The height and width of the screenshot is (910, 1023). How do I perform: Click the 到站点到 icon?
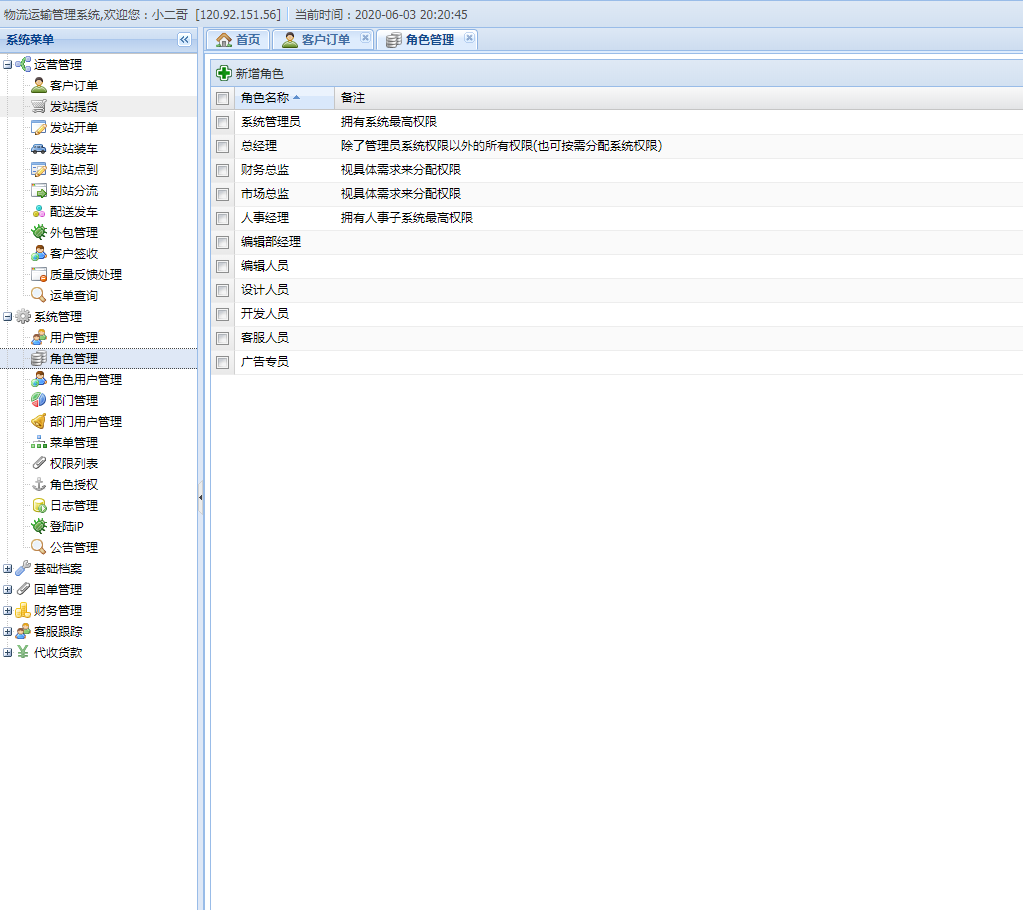[38, 170]
